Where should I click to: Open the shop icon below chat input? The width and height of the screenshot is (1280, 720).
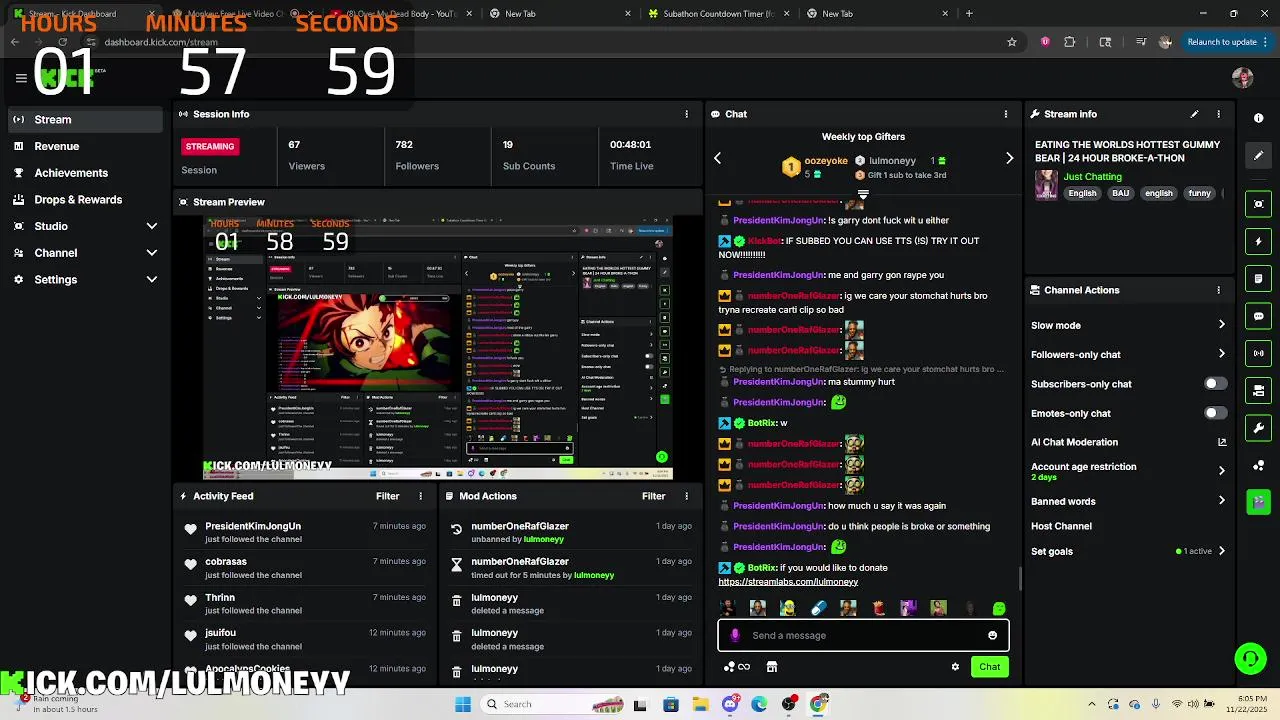coord(771,667)
